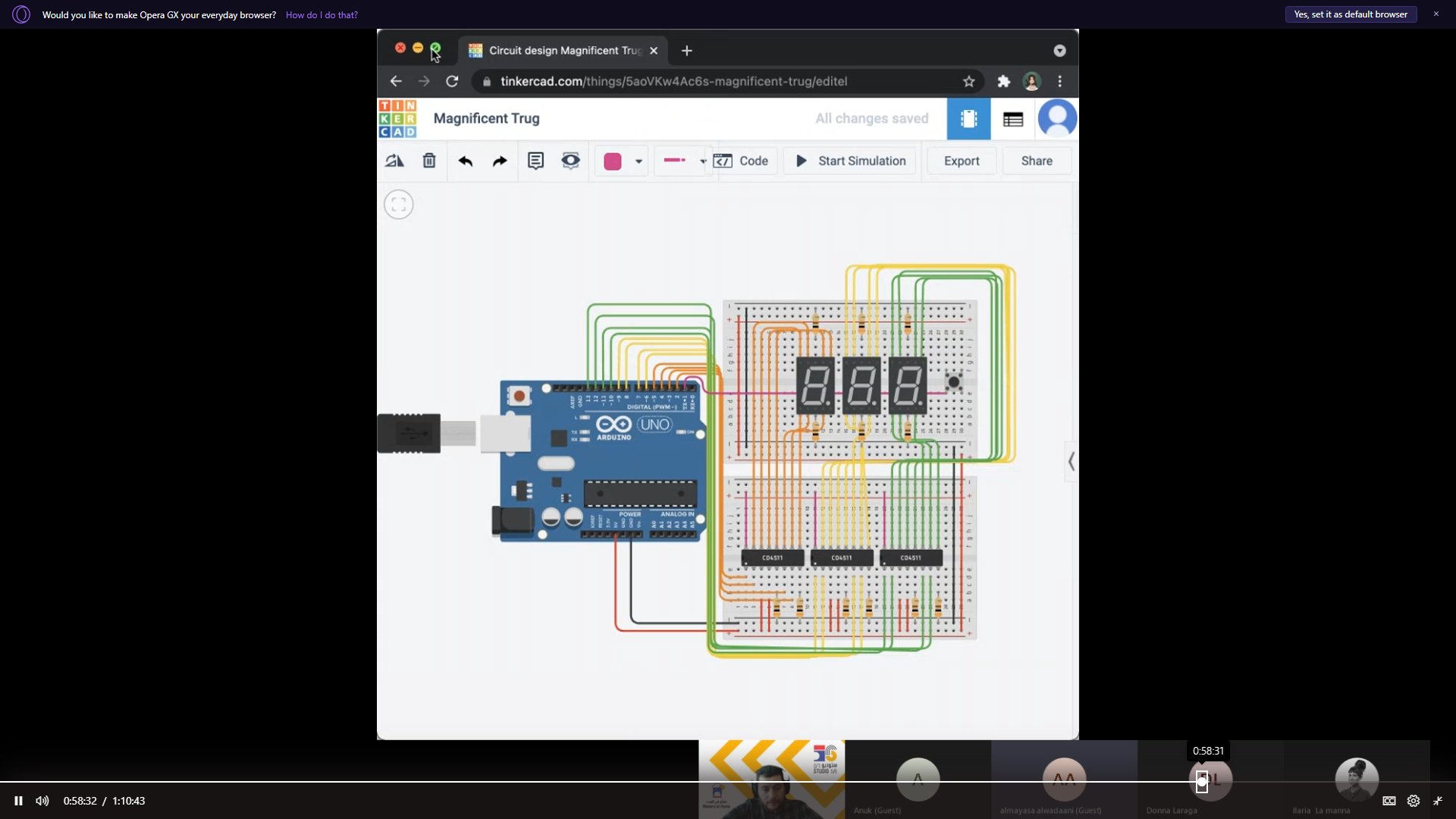Screen dimensions: 1456x819
Task: Switch to the component list view
Action: click(x=1013, y=119)
